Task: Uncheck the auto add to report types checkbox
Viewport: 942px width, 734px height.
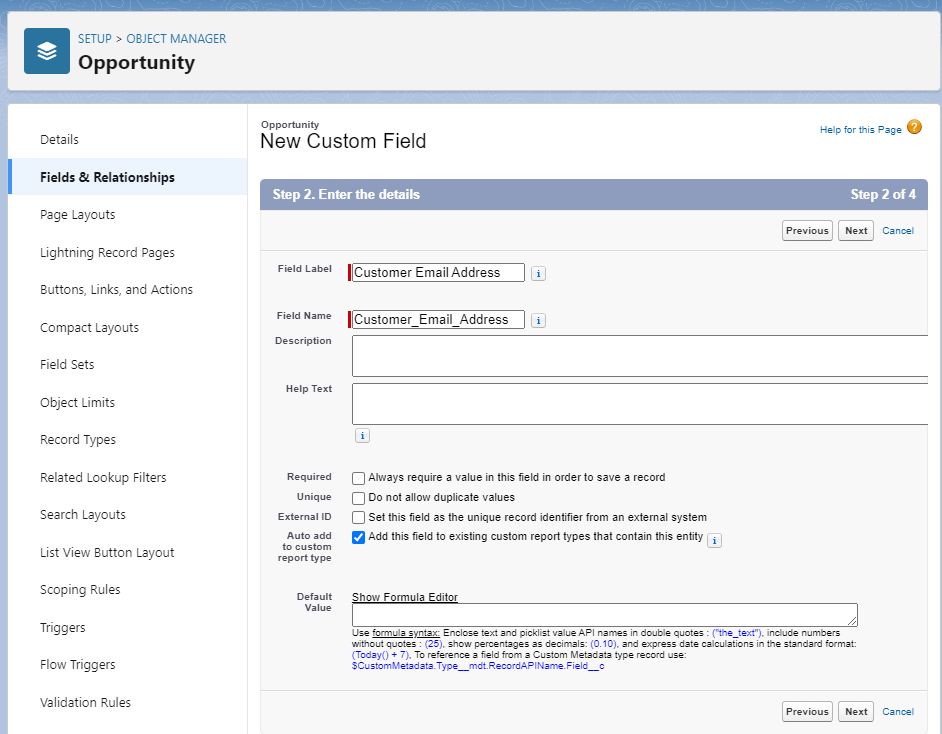Action: pos(359,538)
